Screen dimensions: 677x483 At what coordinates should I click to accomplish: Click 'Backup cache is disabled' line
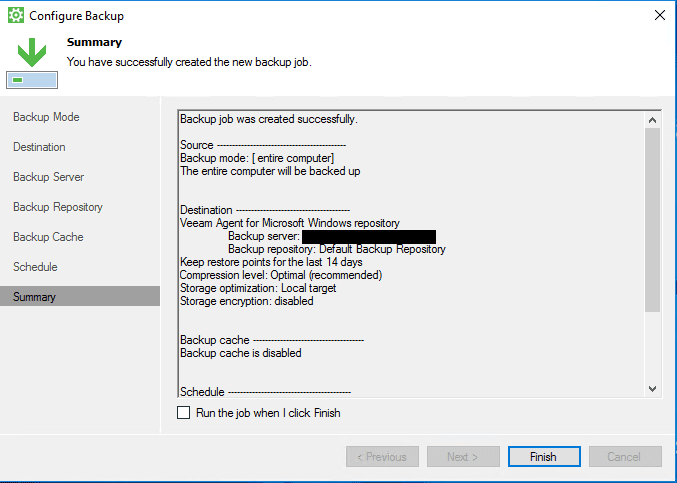(241, 353)
